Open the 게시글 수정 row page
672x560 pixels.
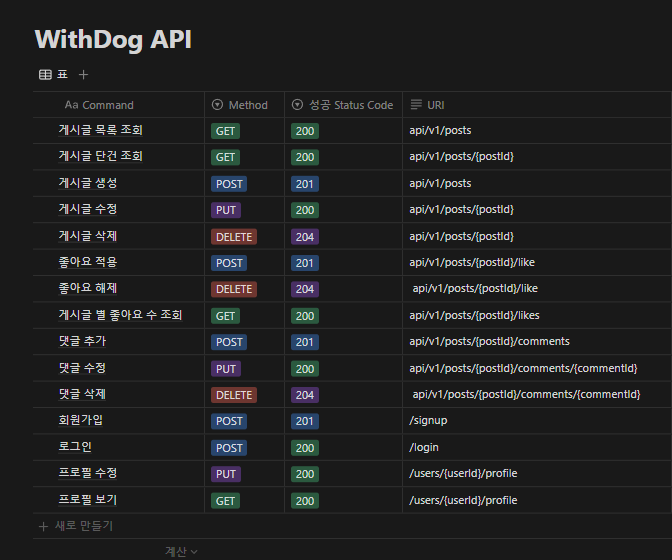87,209
